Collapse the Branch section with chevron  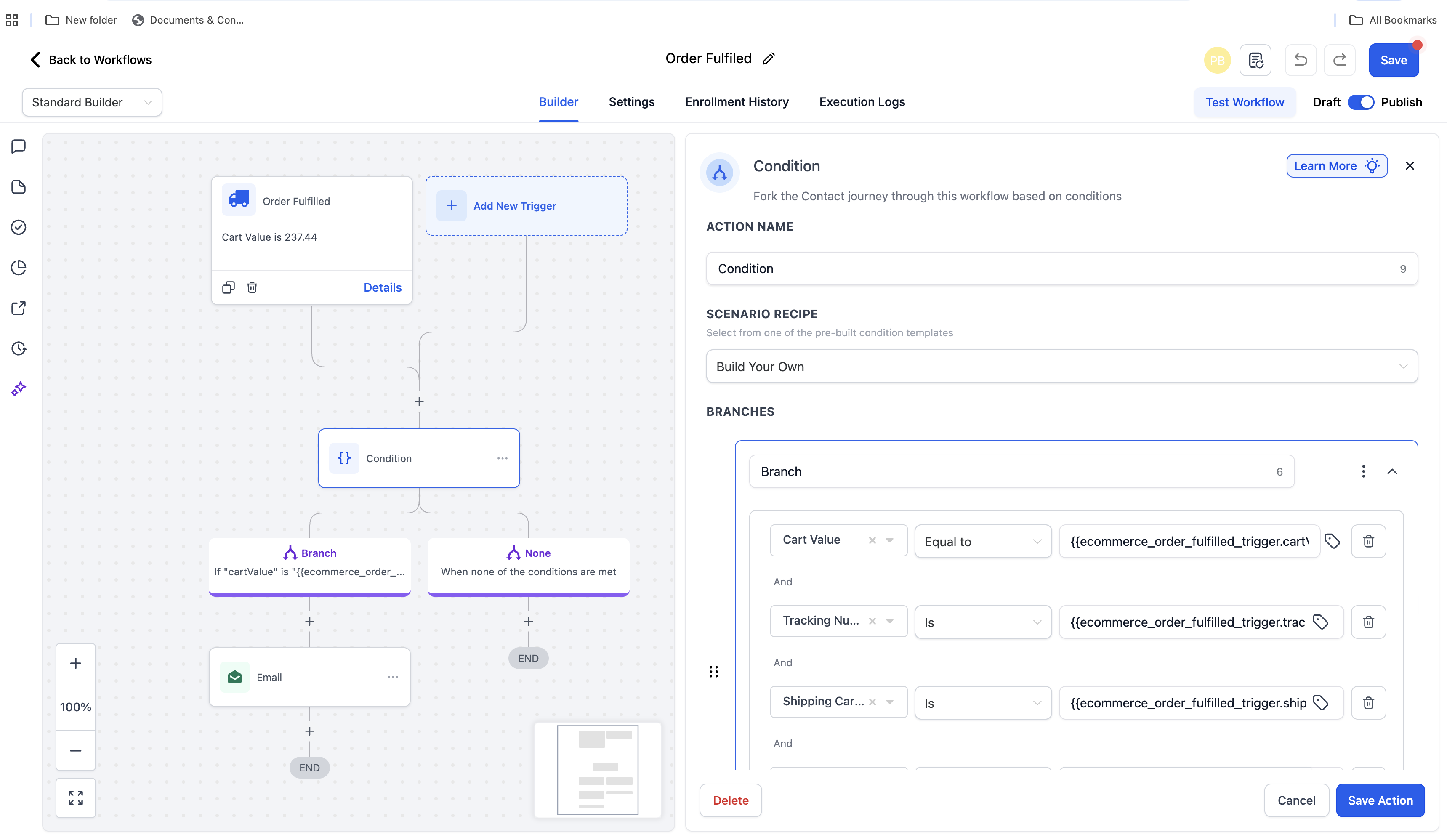click(1392, 471)
